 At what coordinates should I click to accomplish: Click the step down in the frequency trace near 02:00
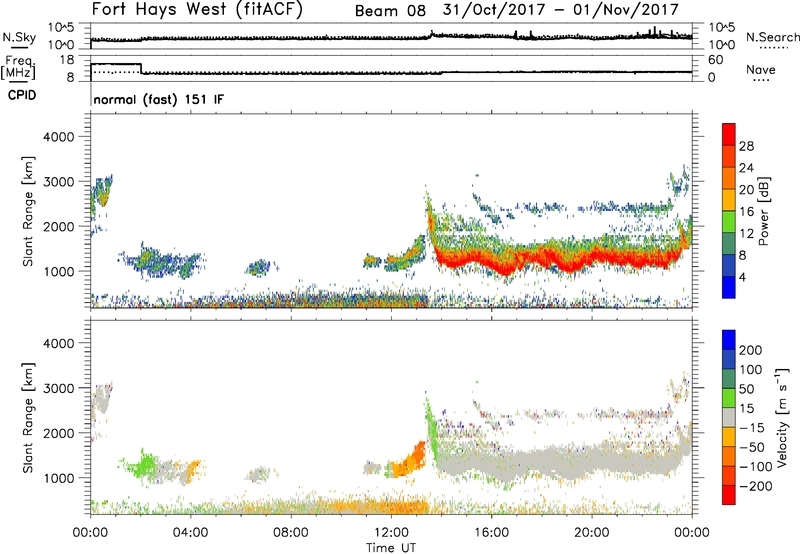[x=141, y=68]
